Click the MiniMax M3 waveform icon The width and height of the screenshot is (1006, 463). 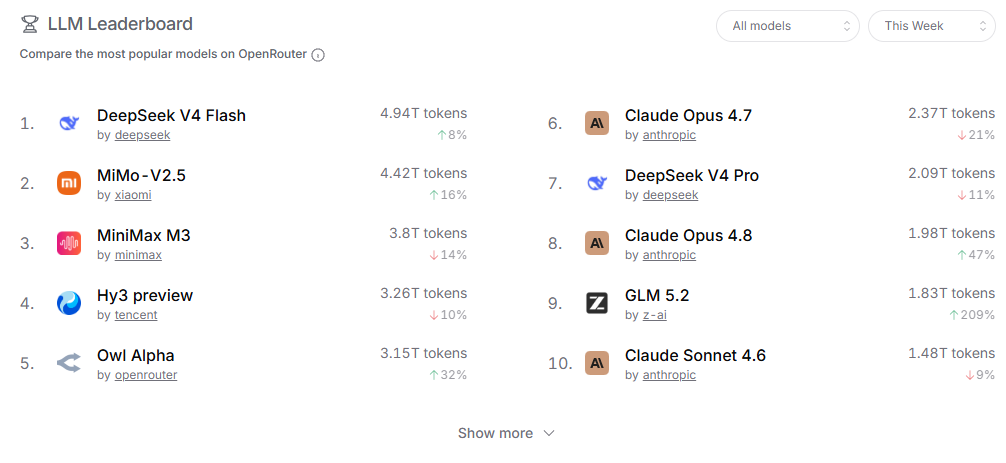click(x=69, y=243)
